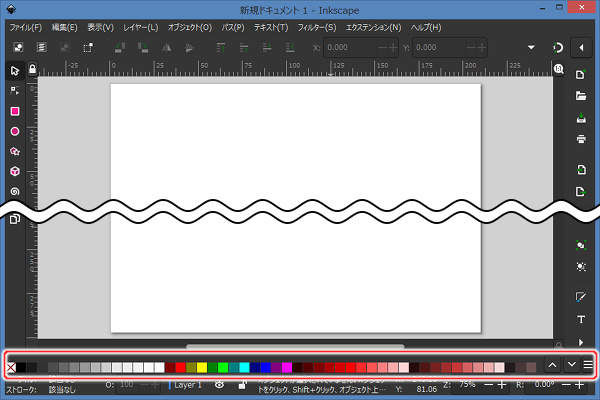Viewport: 600px width, 400px height.
Task: Pick the yellow swatch in palette
Action: pyautogui.click(x=202, y=368)
